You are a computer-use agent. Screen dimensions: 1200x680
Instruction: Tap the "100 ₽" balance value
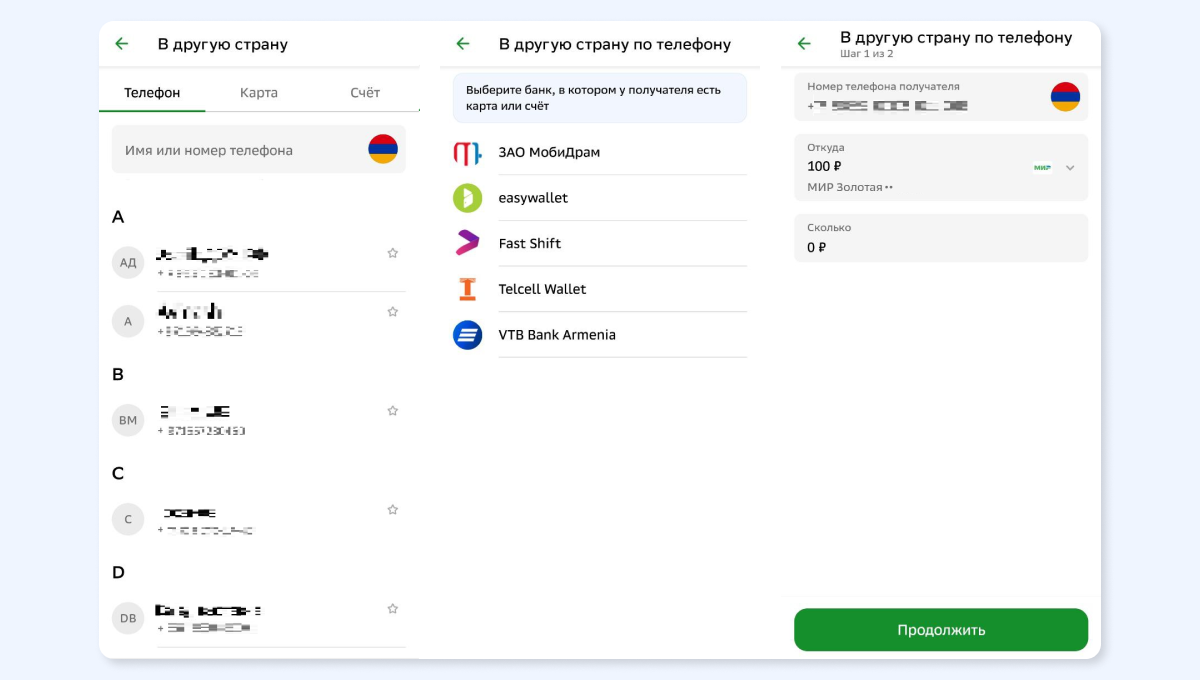pyautogui.click(x=824, y=167)
